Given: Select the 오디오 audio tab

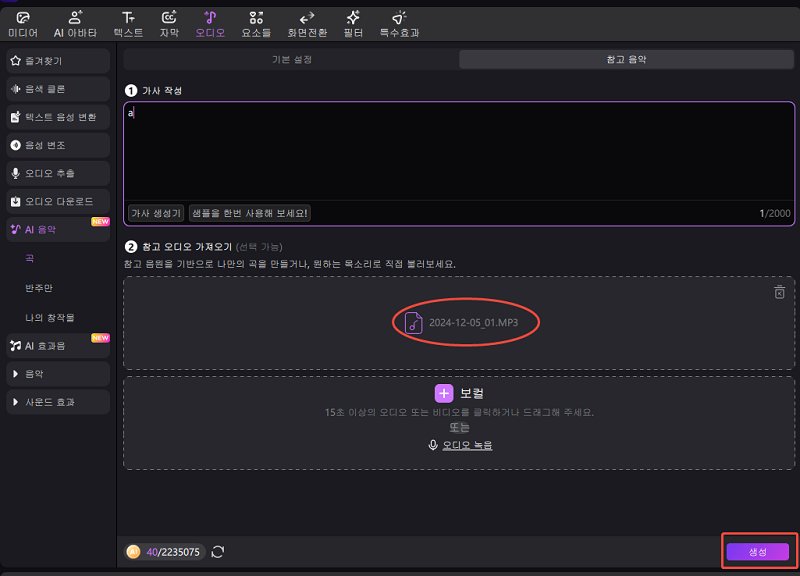Looking at the screenshot, I should pos(210,24).
